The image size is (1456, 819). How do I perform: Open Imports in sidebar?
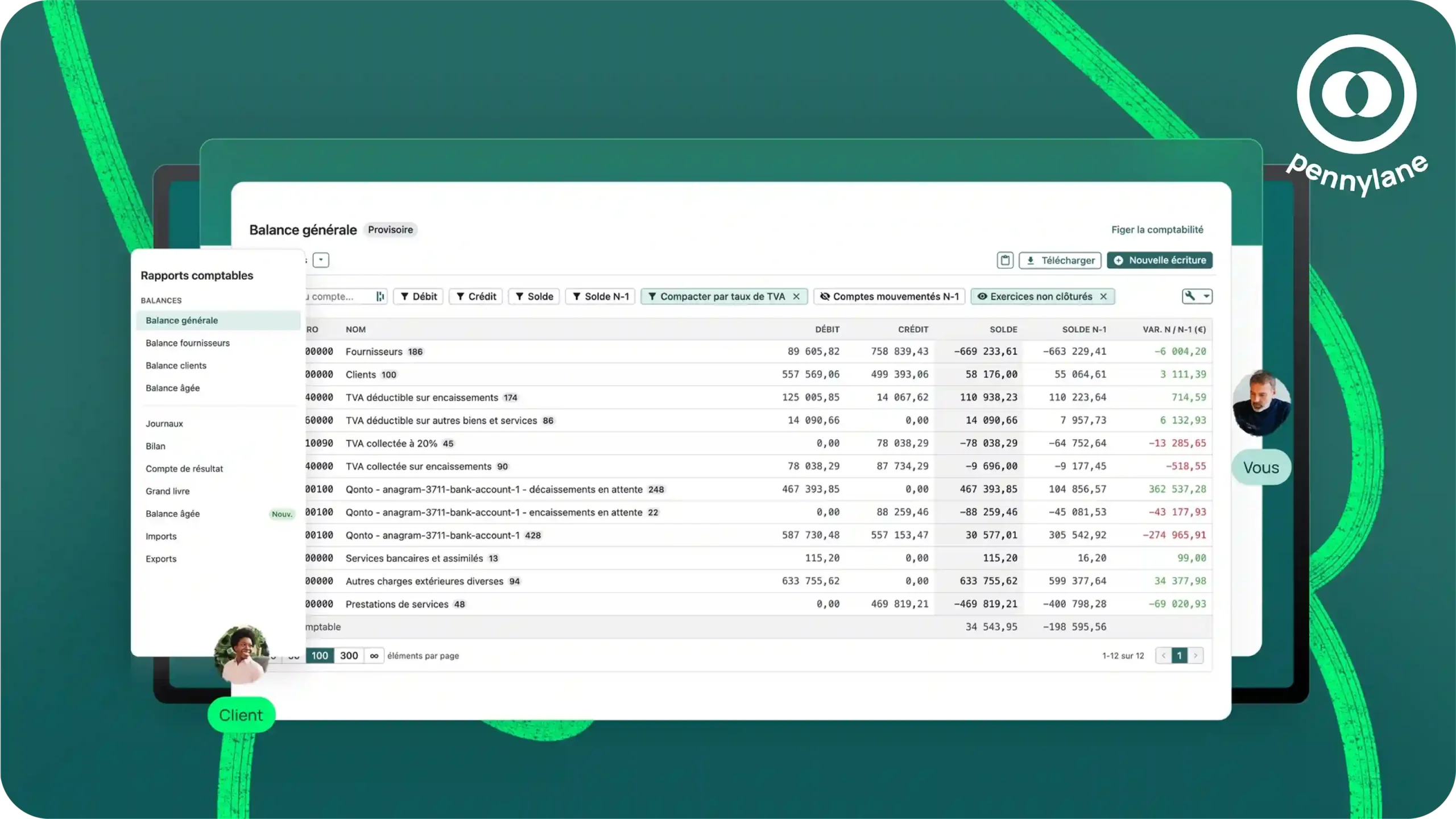pos(161,536)
